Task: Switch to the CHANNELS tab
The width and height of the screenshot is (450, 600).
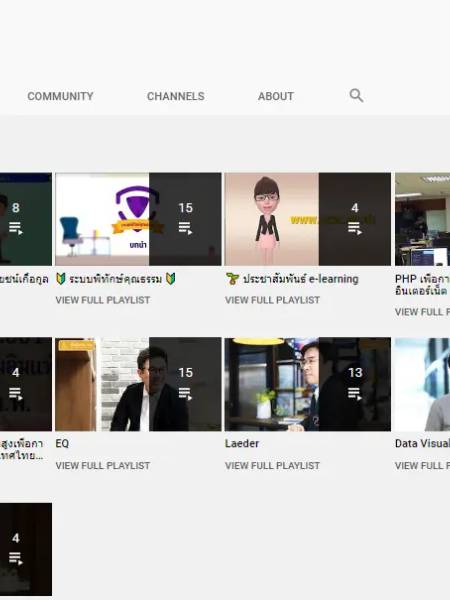Action: pos(176,96)
